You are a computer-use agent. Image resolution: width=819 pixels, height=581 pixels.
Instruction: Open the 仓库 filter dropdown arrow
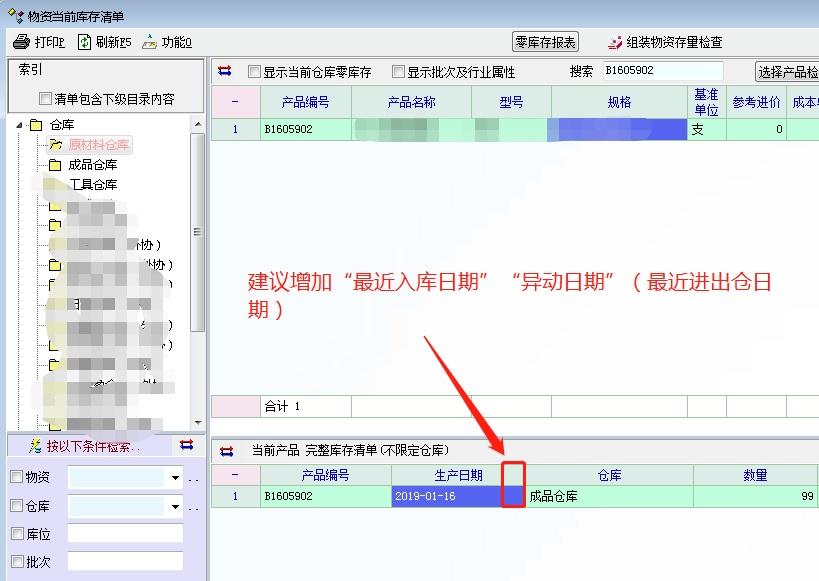point(176,506)
